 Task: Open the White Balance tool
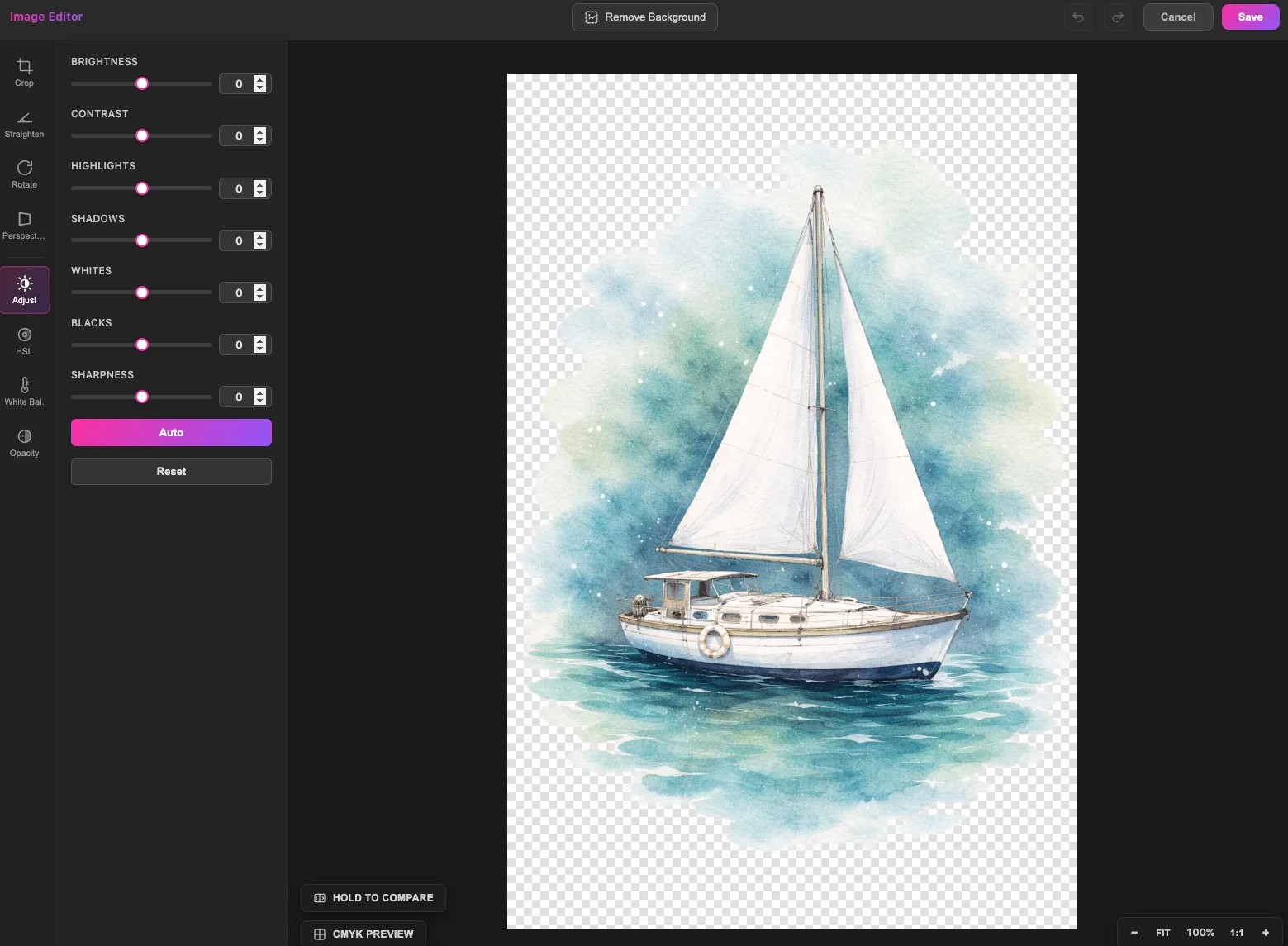pos(24,392)
